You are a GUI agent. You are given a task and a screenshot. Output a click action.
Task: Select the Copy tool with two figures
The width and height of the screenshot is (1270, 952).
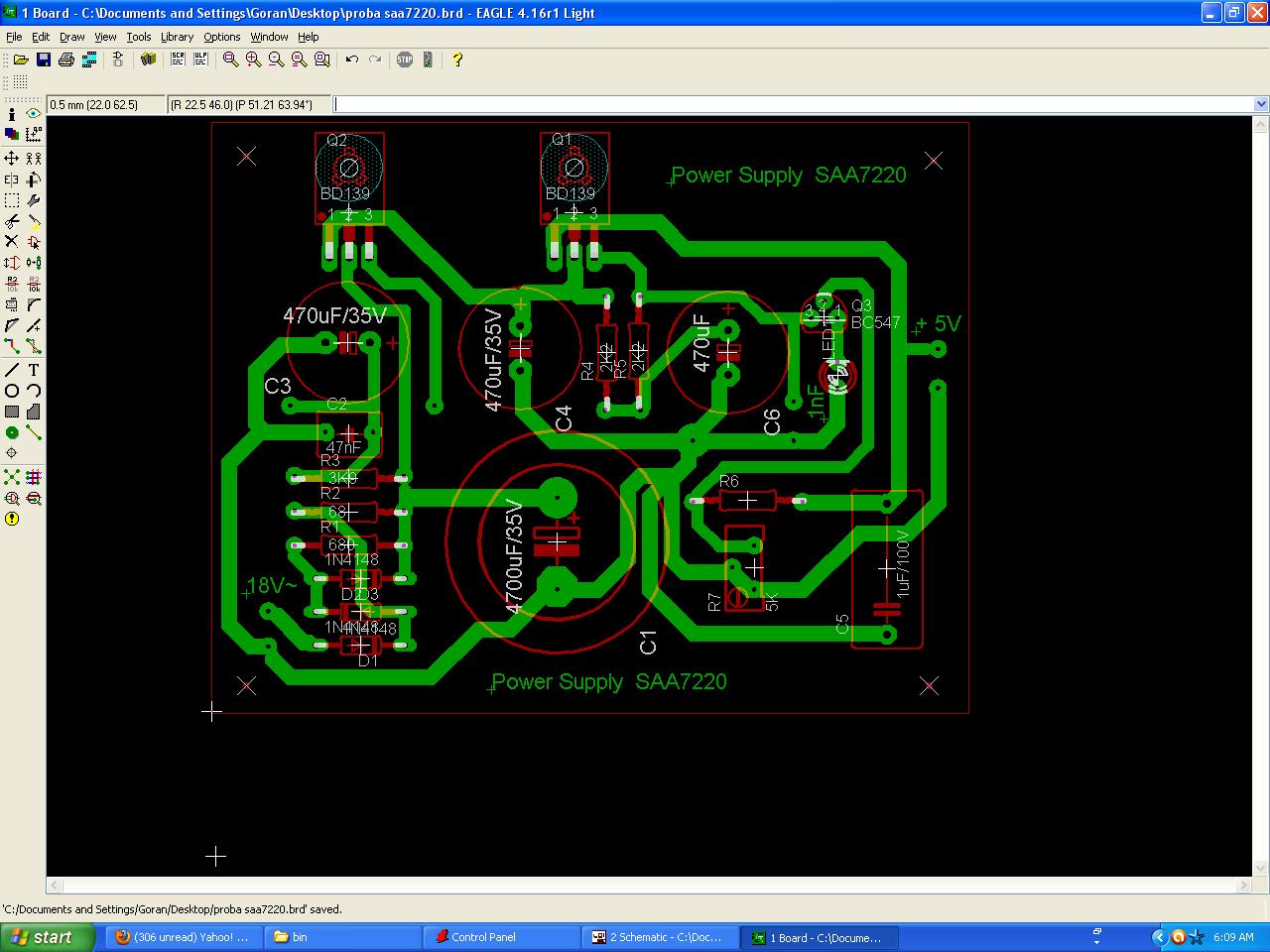tap(34, 158)
